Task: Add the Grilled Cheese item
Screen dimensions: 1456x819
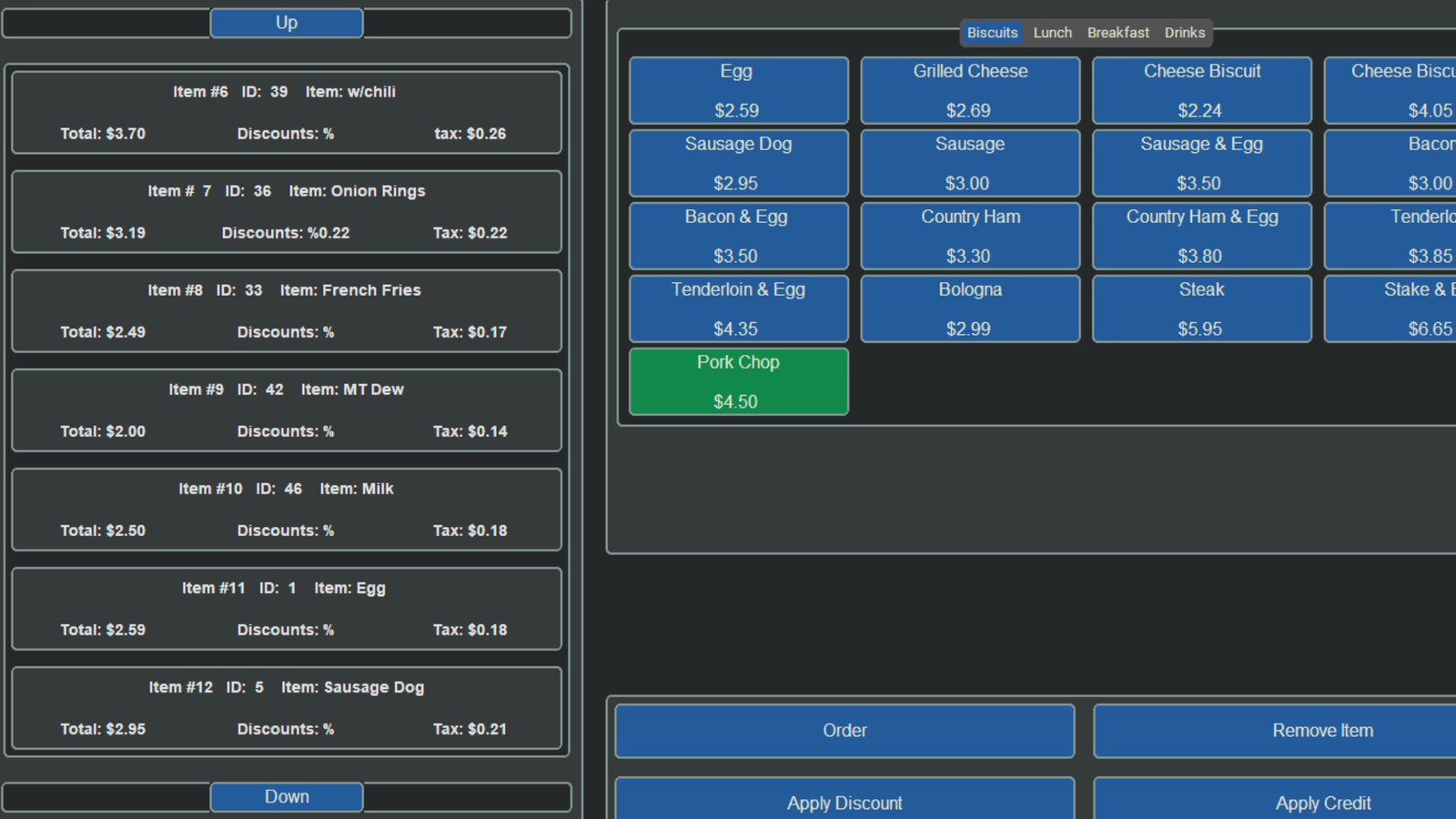Action: pyautogui.click(x=970, y=90)
